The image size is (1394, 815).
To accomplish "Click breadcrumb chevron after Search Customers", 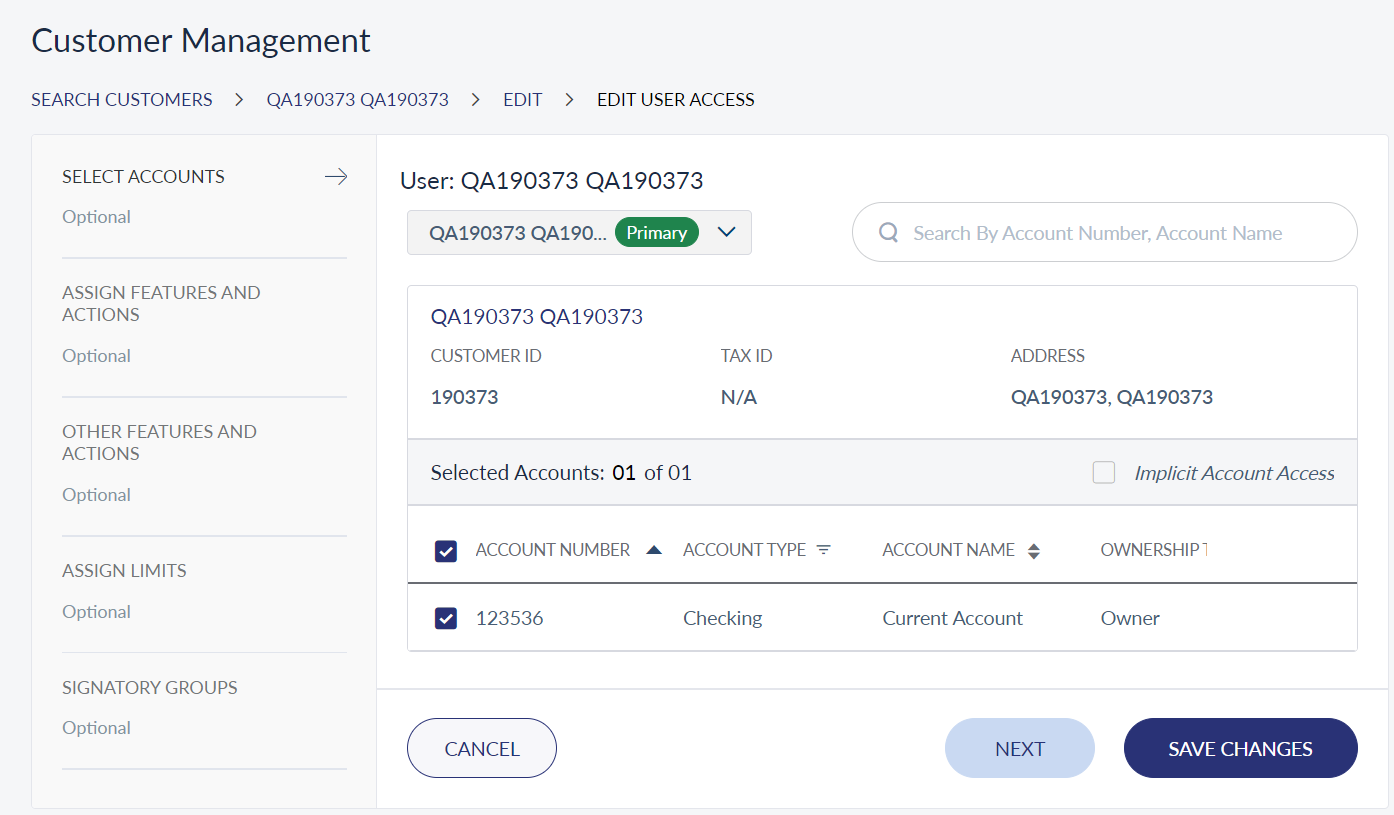I will pyautogui.click(x=240, y=100).
